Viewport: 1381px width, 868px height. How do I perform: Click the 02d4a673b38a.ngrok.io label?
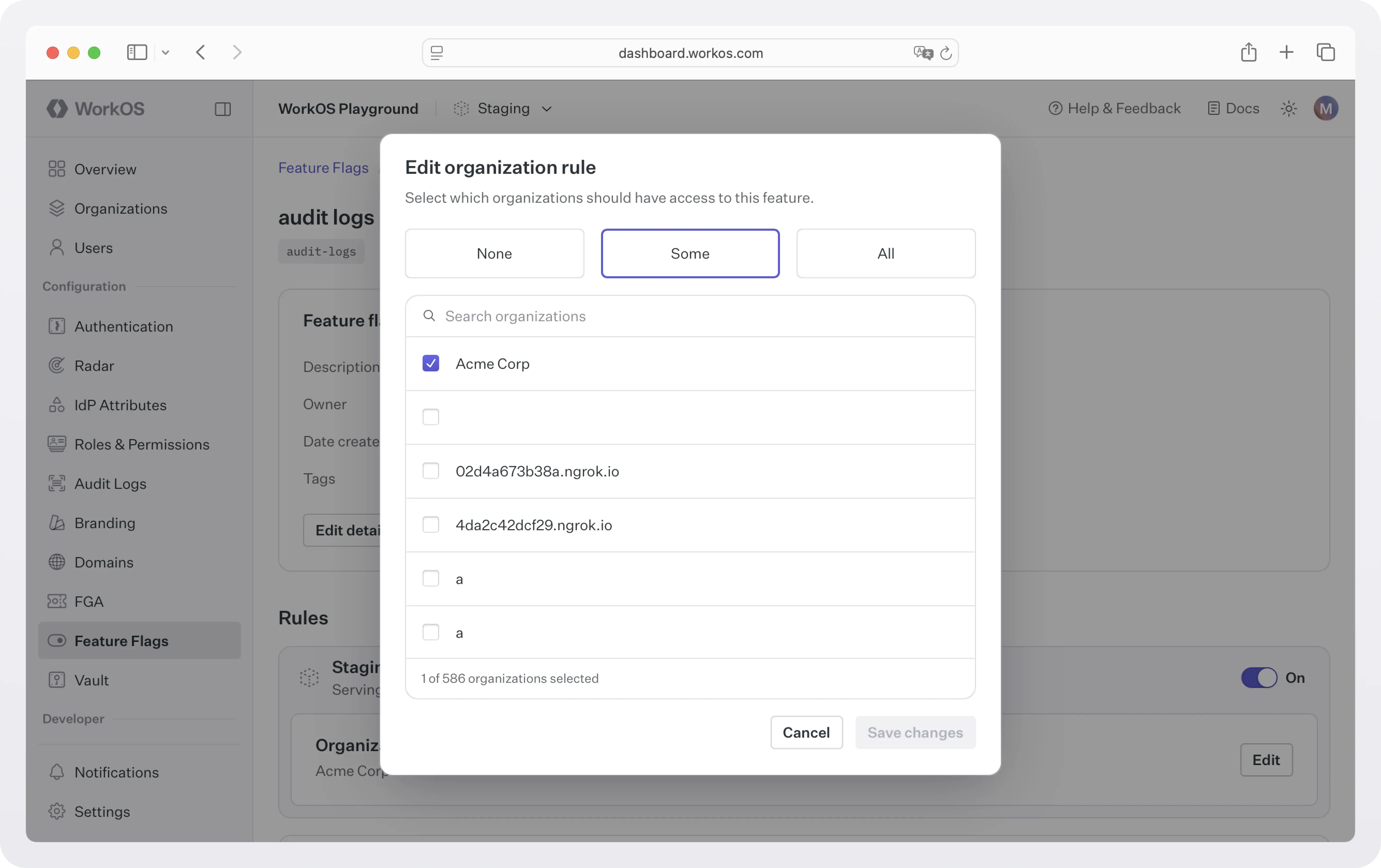coord(537,471)
